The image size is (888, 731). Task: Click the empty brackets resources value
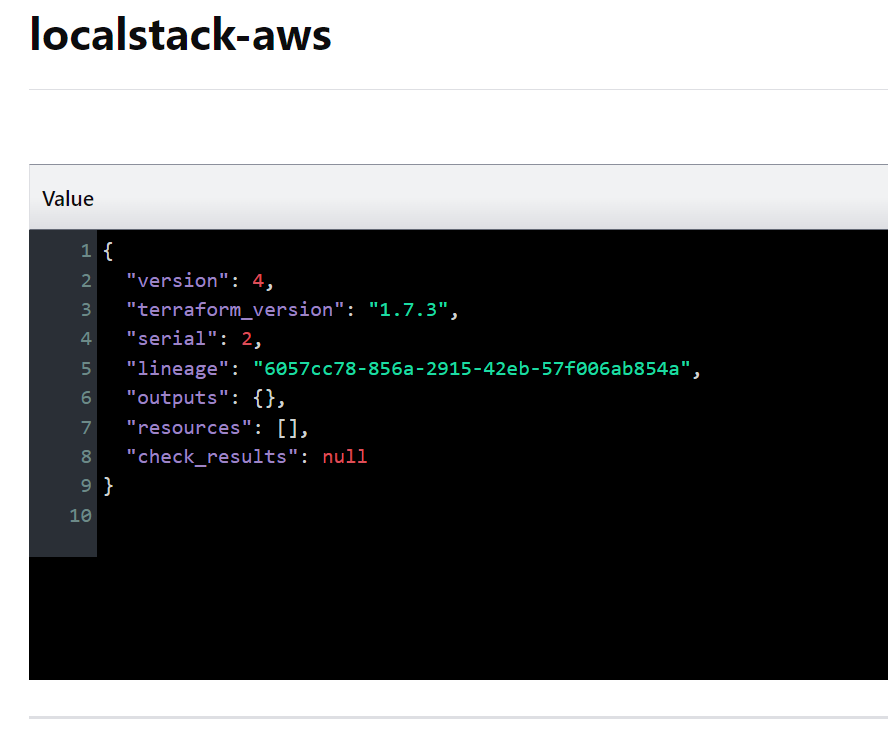[x=287, y=427]
